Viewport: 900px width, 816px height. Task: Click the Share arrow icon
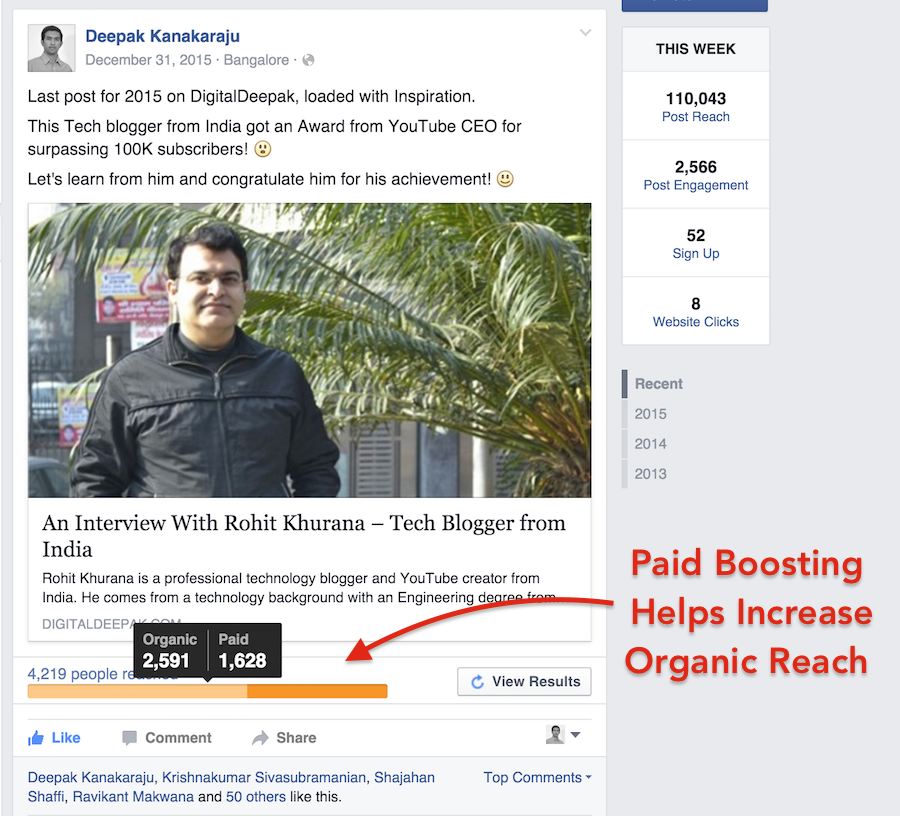pos(260,738)
